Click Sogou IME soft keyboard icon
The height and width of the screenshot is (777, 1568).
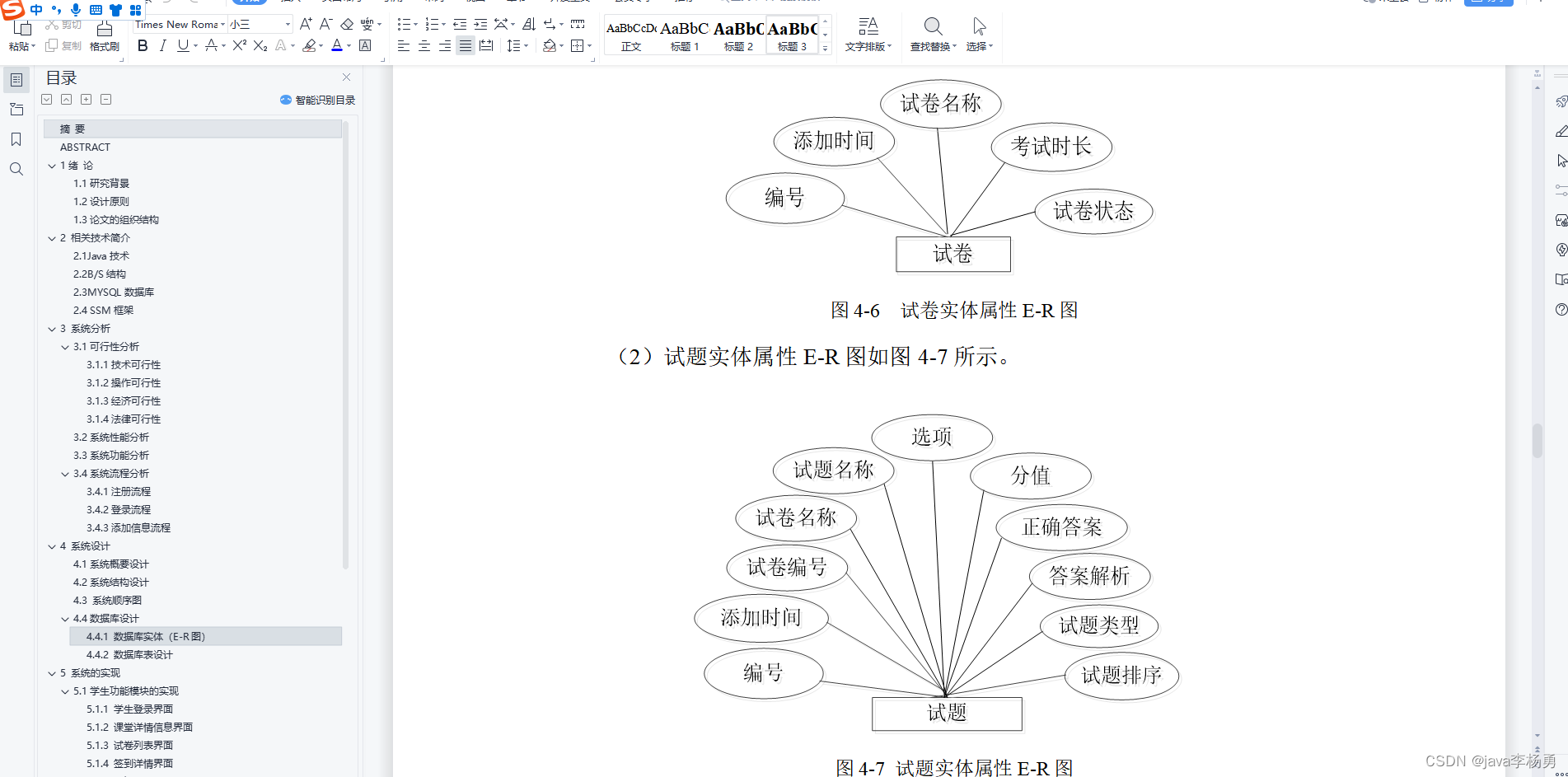pyautogui.click(x=96, y=10)
